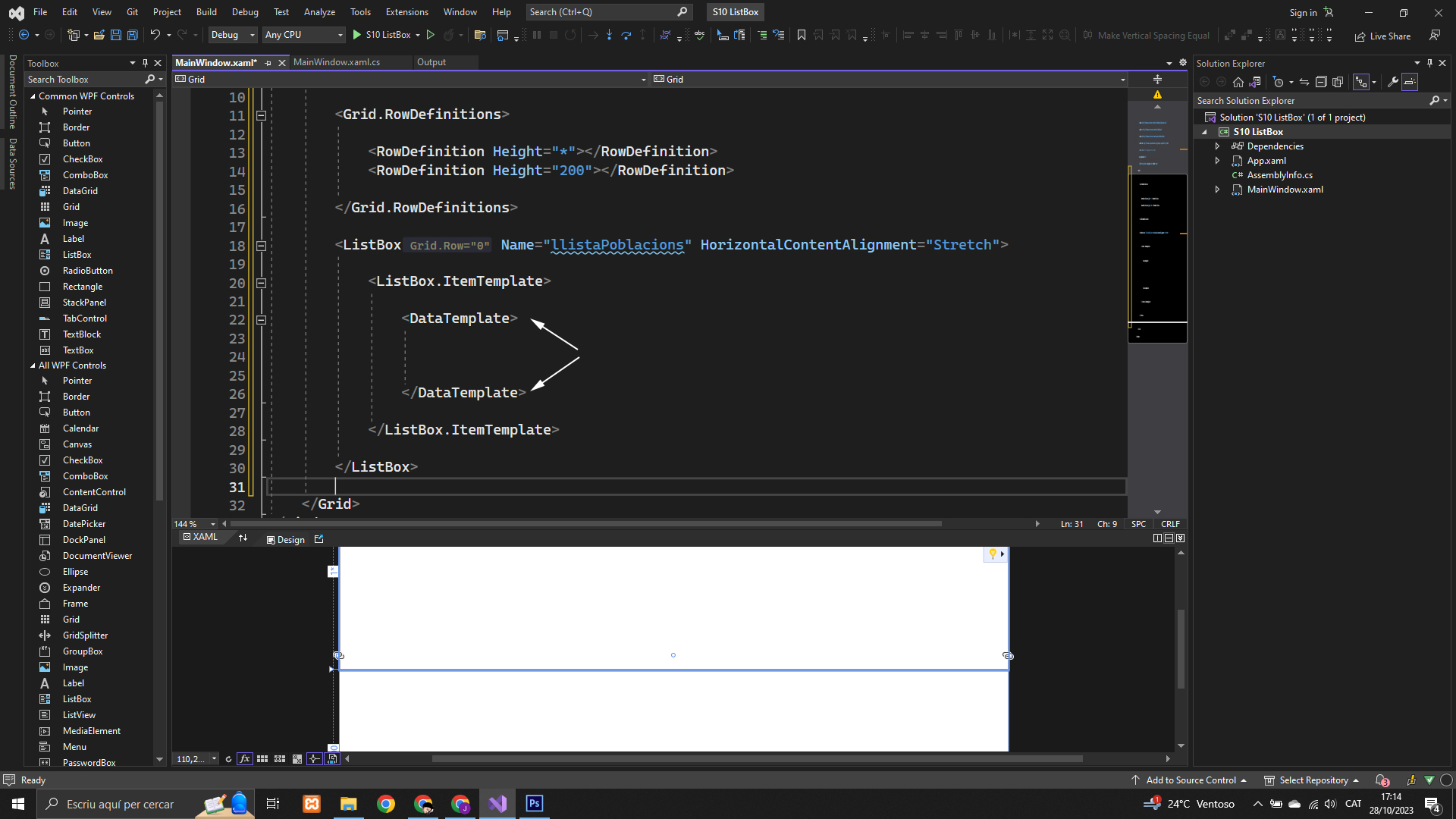Open Solution Explorer properties wrench icon
The image size is (1456, 819).
click(x=1392, y=82)
